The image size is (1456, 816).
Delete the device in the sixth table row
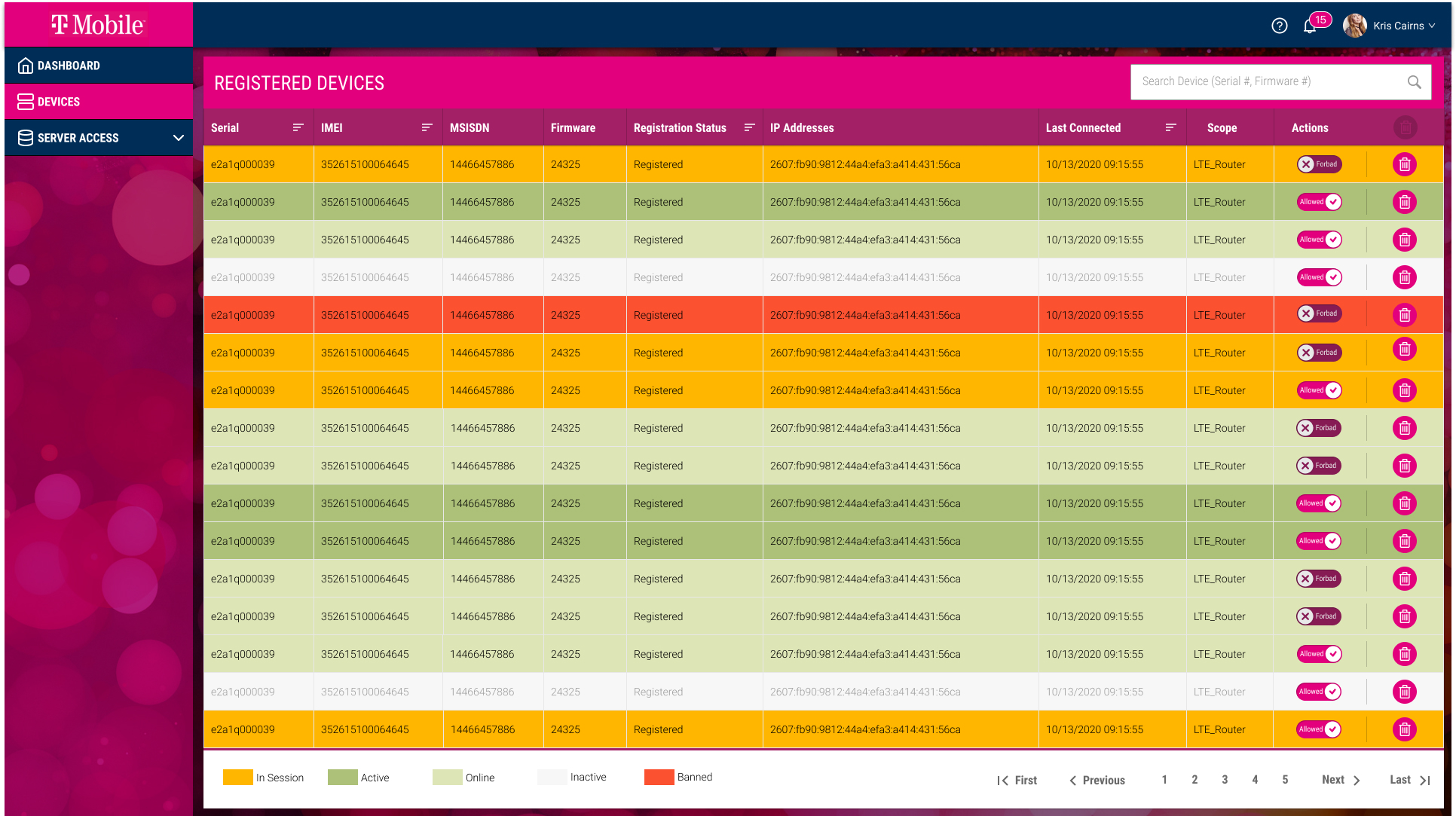tap(1405, 350)
